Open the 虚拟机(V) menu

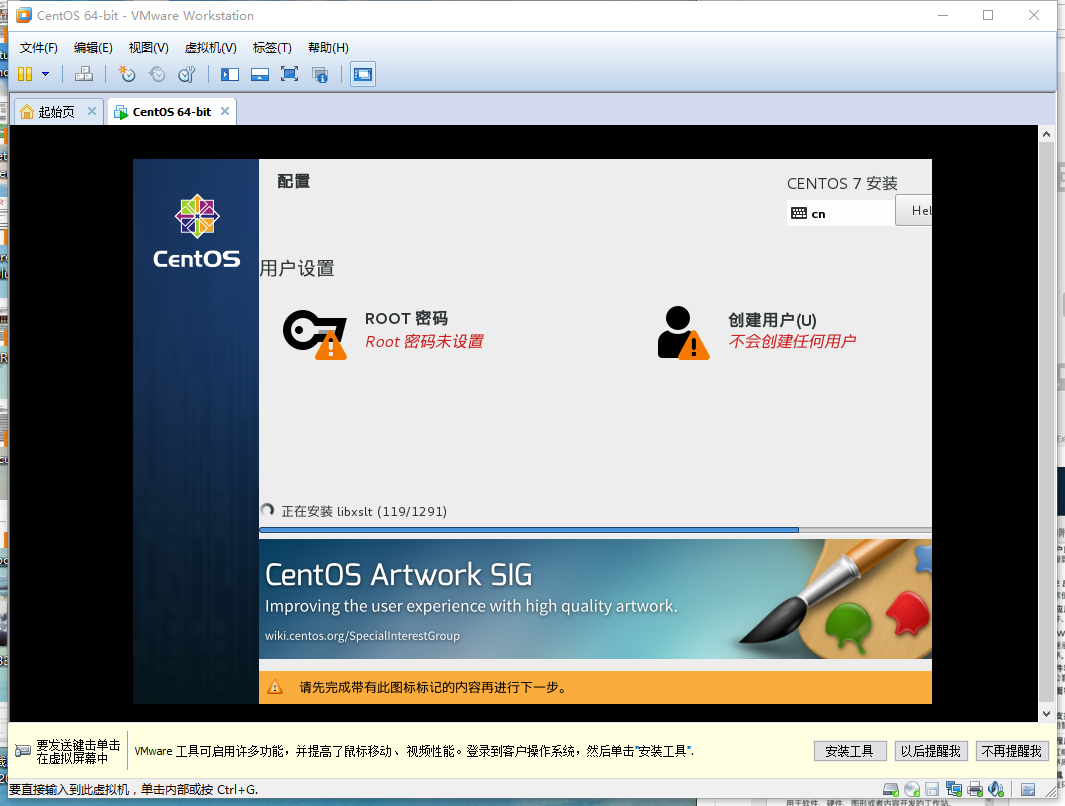coord(211,48)
